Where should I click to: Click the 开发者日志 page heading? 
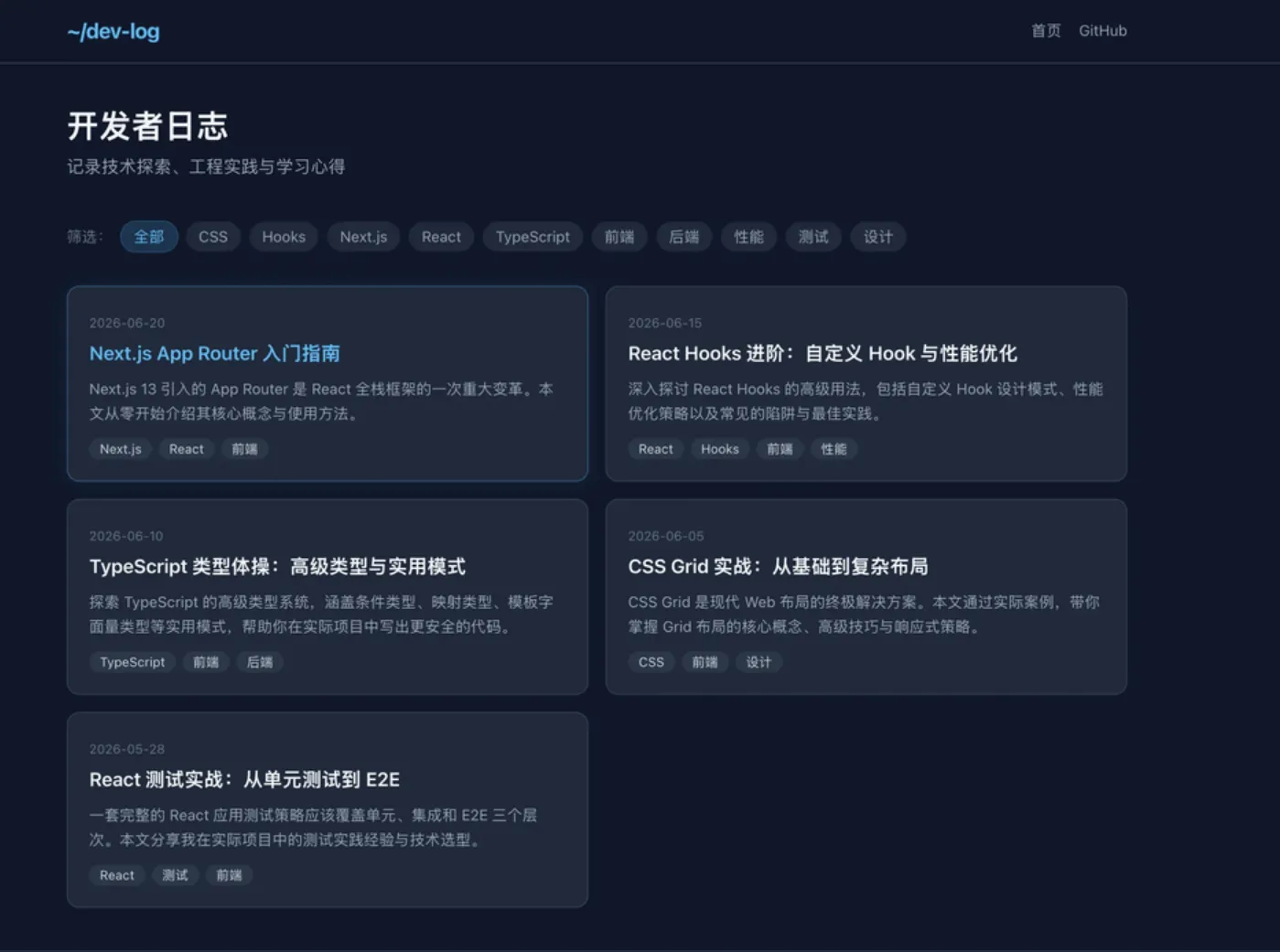tap(147, 126)
